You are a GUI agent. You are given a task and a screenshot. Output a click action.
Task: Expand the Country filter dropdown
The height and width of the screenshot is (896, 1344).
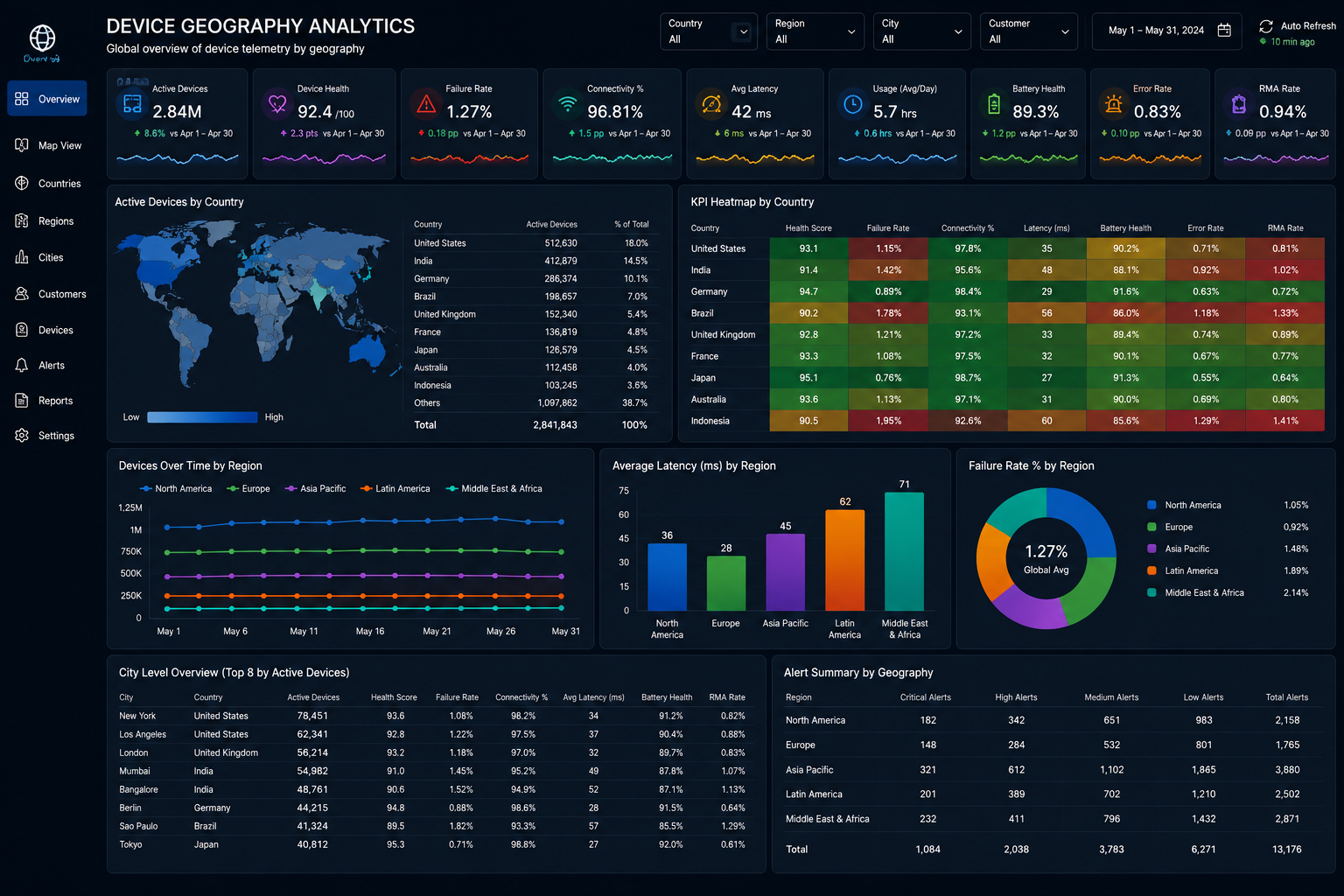[x=709, y=31]
